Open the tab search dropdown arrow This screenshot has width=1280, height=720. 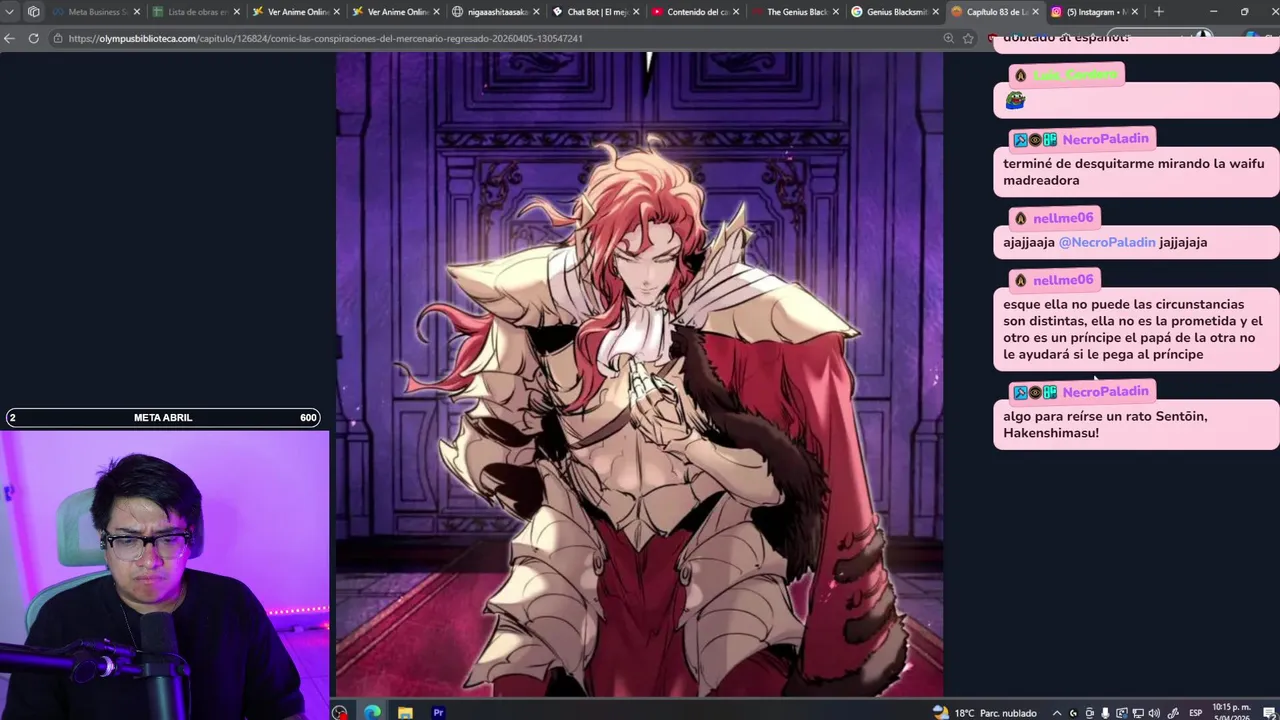tap(10, 12)
